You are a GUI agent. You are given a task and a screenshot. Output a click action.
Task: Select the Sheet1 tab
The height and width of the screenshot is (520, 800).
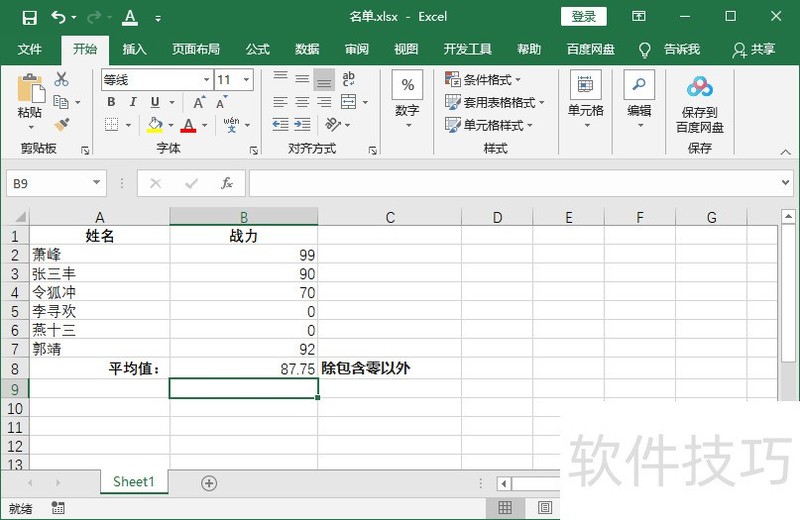pyautogui.click(x=134, y=482)
